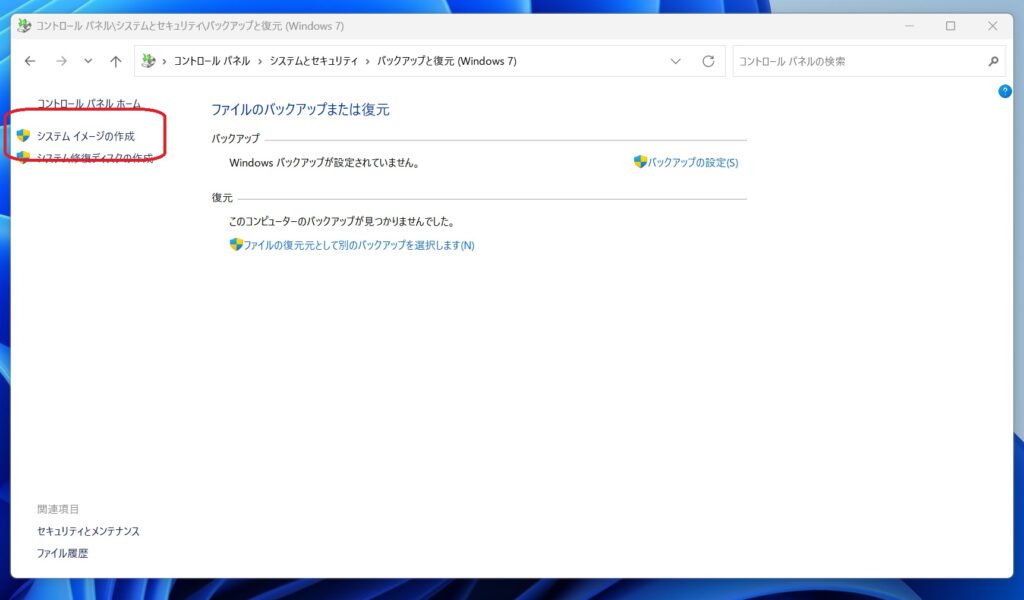Close the Control Panel window
1024x600 pixels.
pos(993,26)
